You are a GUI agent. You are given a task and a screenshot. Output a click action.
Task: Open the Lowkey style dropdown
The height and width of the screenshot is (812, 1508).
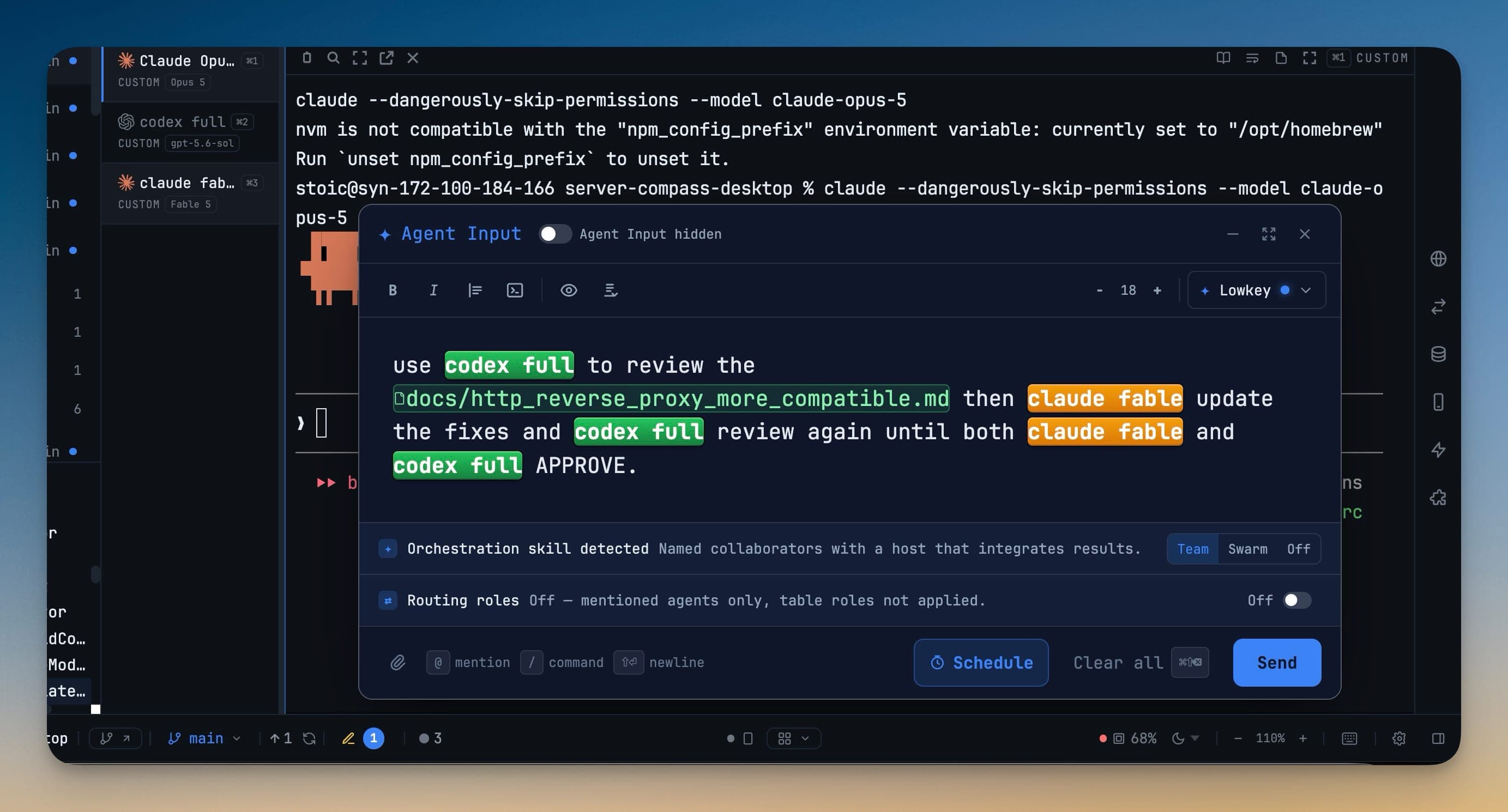click(1256, 290)
